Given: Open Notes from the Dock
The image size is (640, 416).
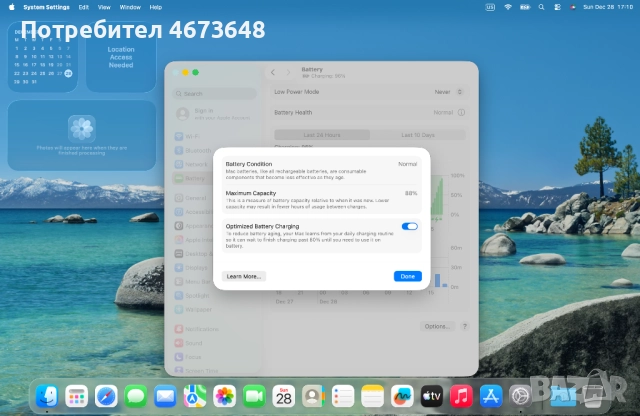Looking at the screenshot, I should [x=372, y=396].
